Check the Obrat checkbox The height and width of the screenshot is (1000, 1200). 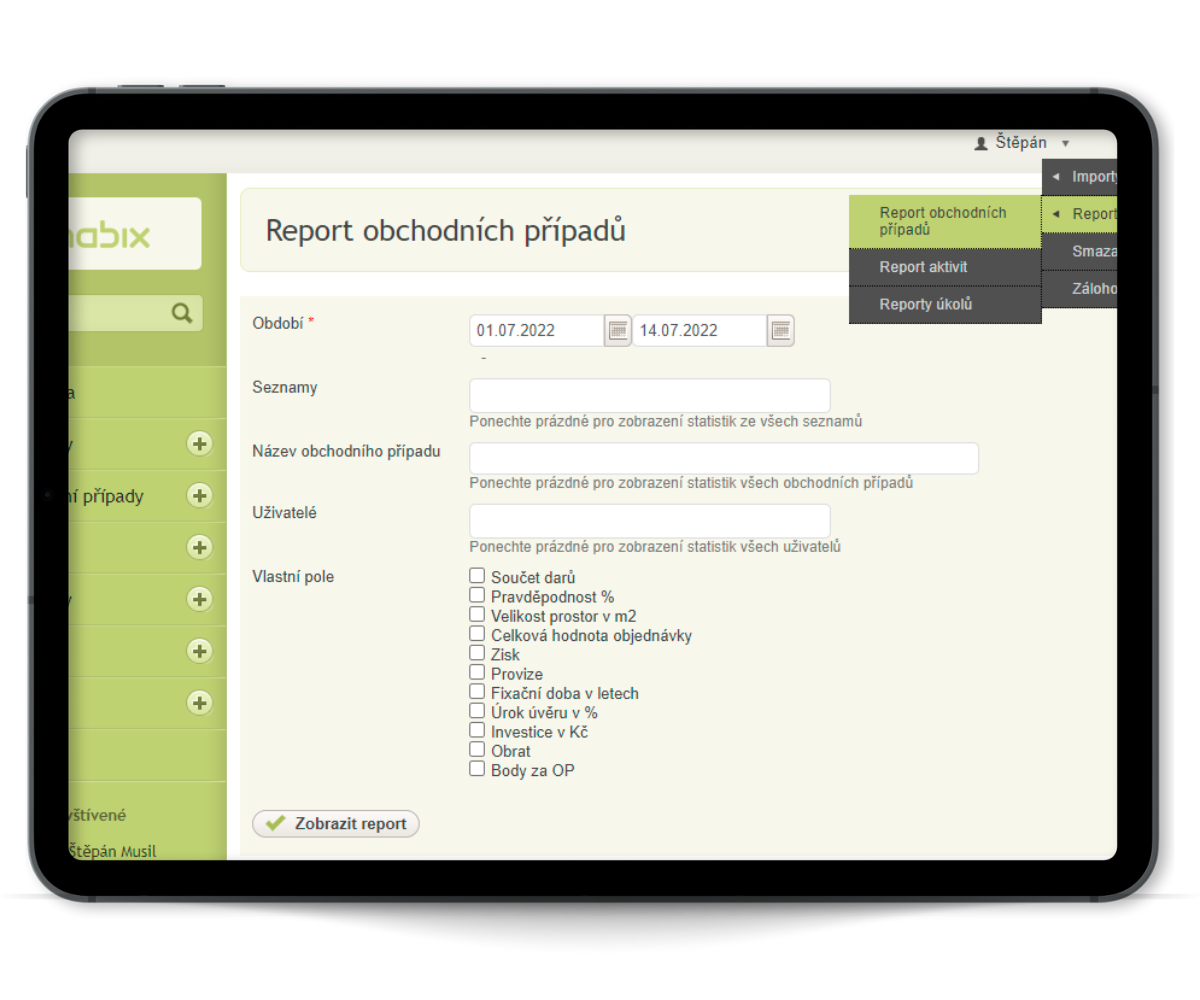pos(477,749)
